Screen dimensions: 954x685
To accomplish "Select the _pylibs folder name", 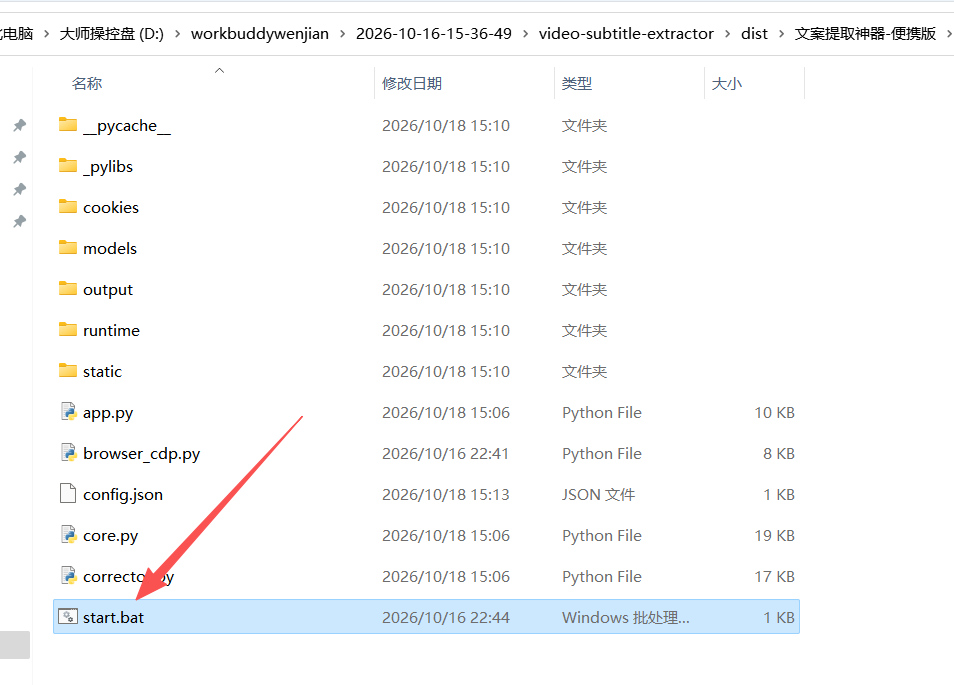I will [x=108, y=167].
